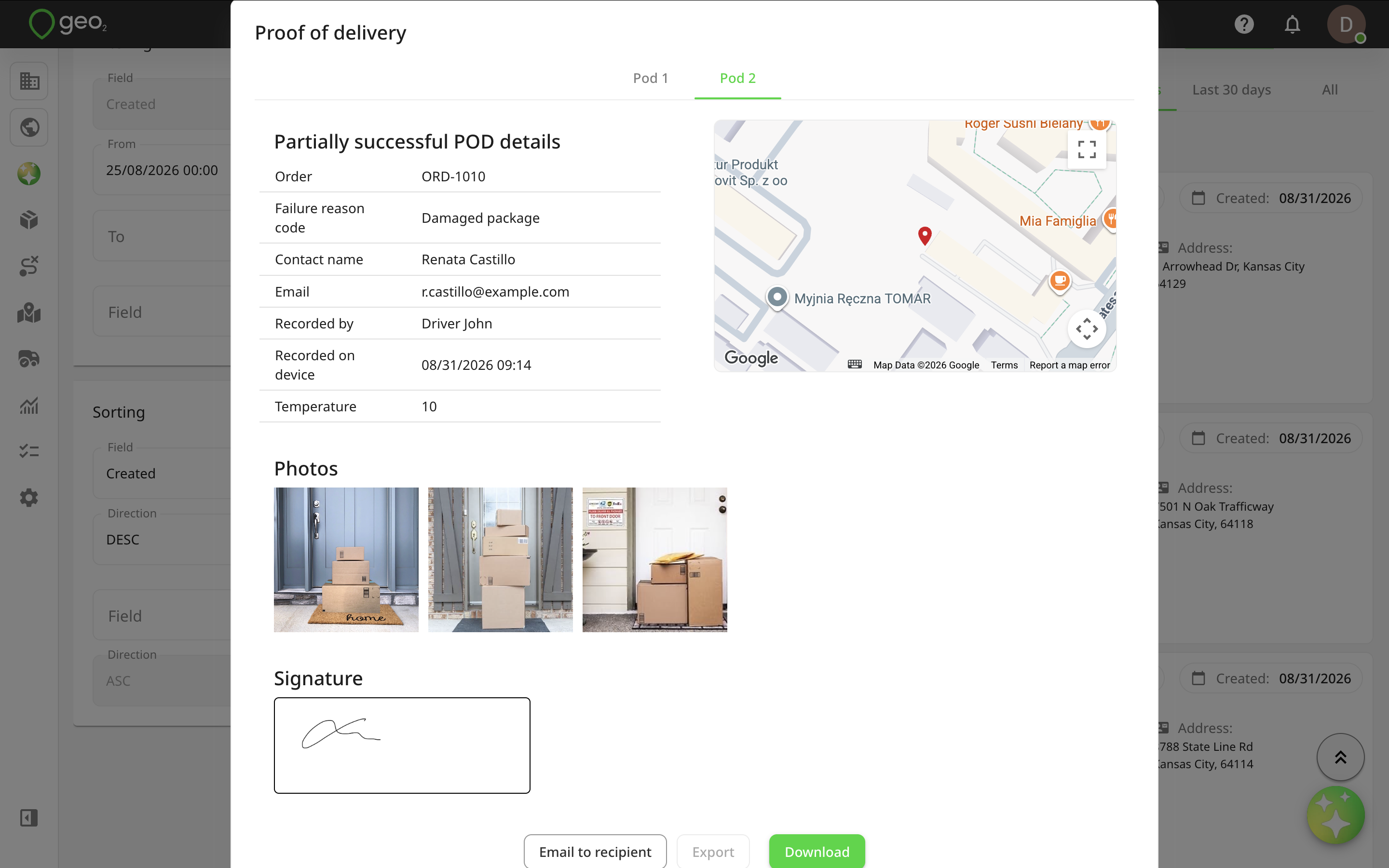Open the settings gear sidebar icon
Viewport: 1389px width, 868px height.
coord(29,498)
